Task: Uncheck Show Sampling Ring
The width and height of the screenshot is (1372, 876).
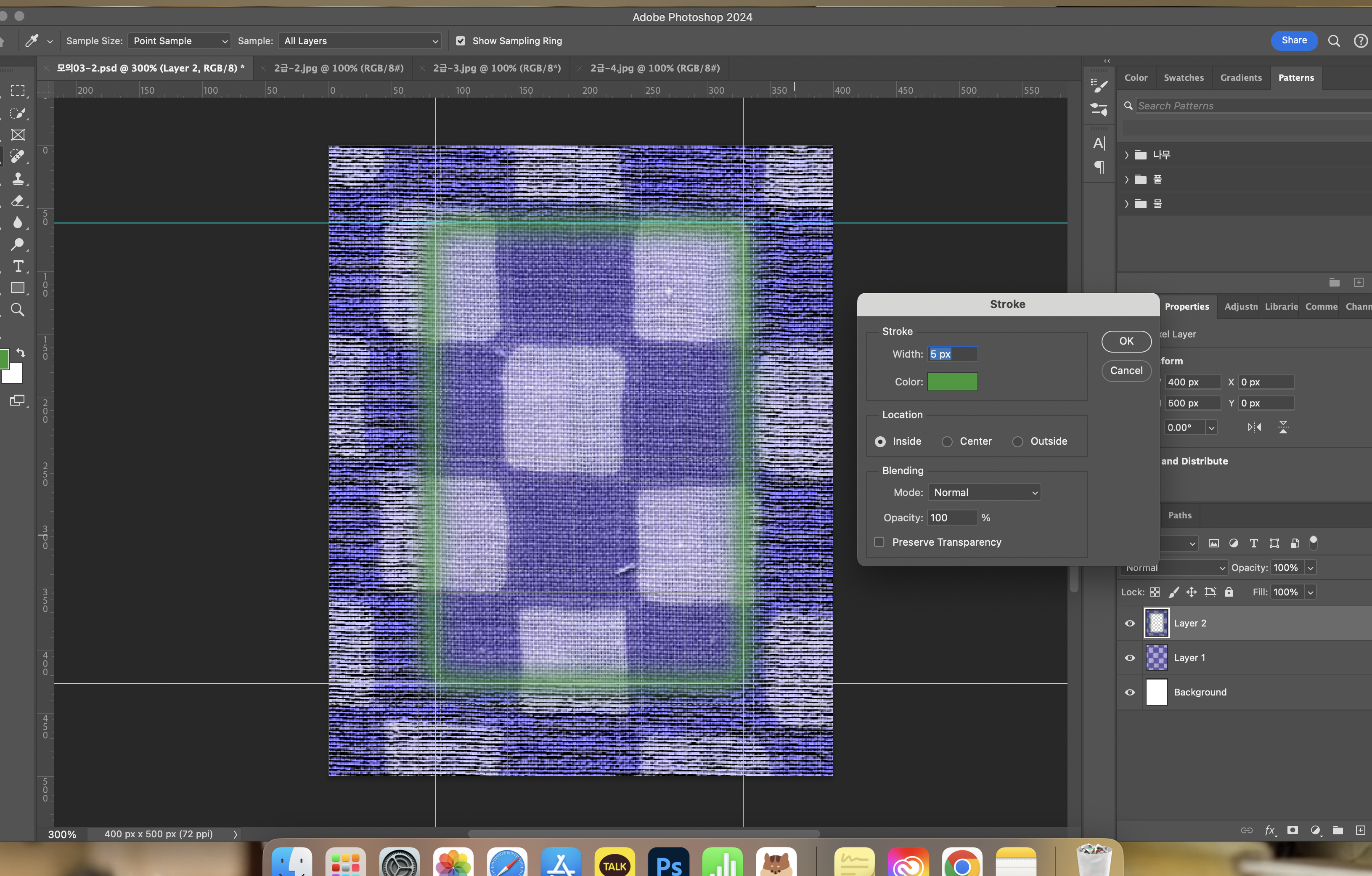Action: pos(461,41)
